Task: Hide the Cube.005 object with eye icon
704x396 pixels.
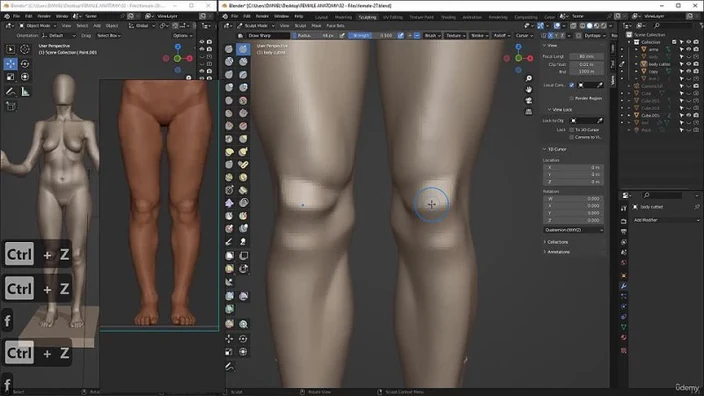Action: [688, 115]
